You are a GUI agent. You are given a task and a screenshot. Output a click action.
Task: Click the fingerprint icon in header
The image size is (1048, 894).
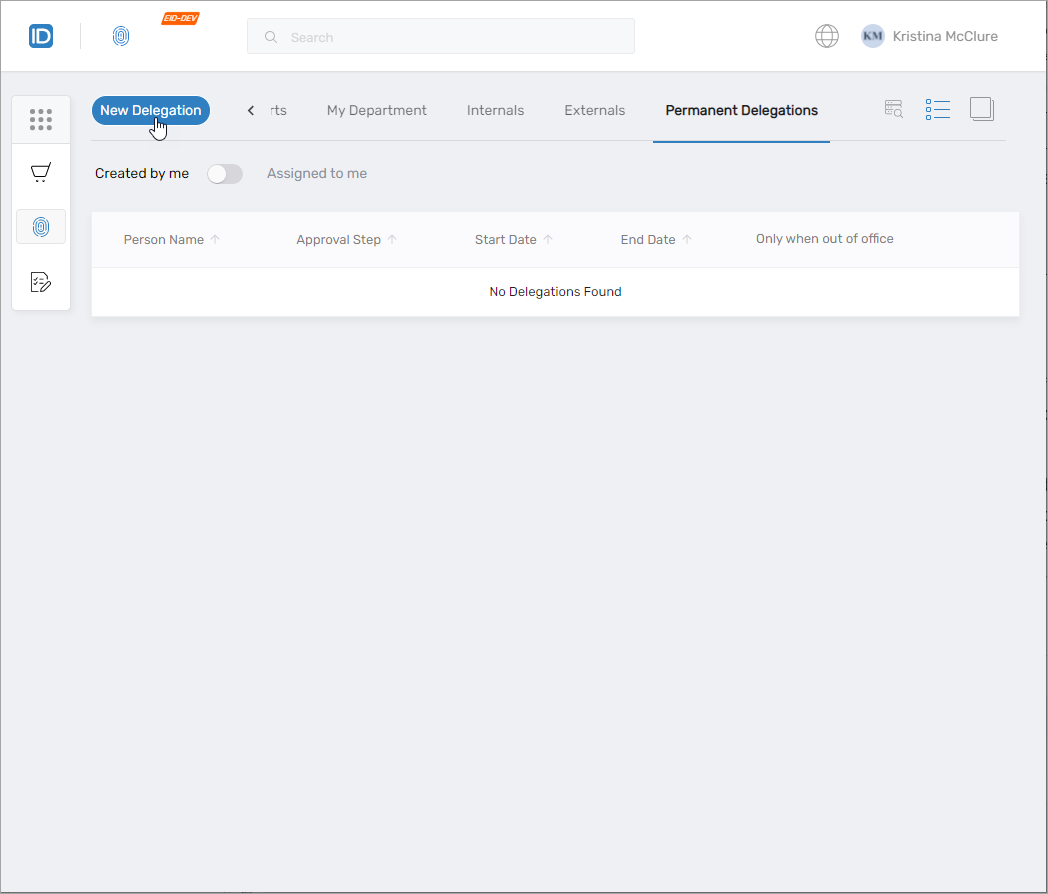(121, 37)
